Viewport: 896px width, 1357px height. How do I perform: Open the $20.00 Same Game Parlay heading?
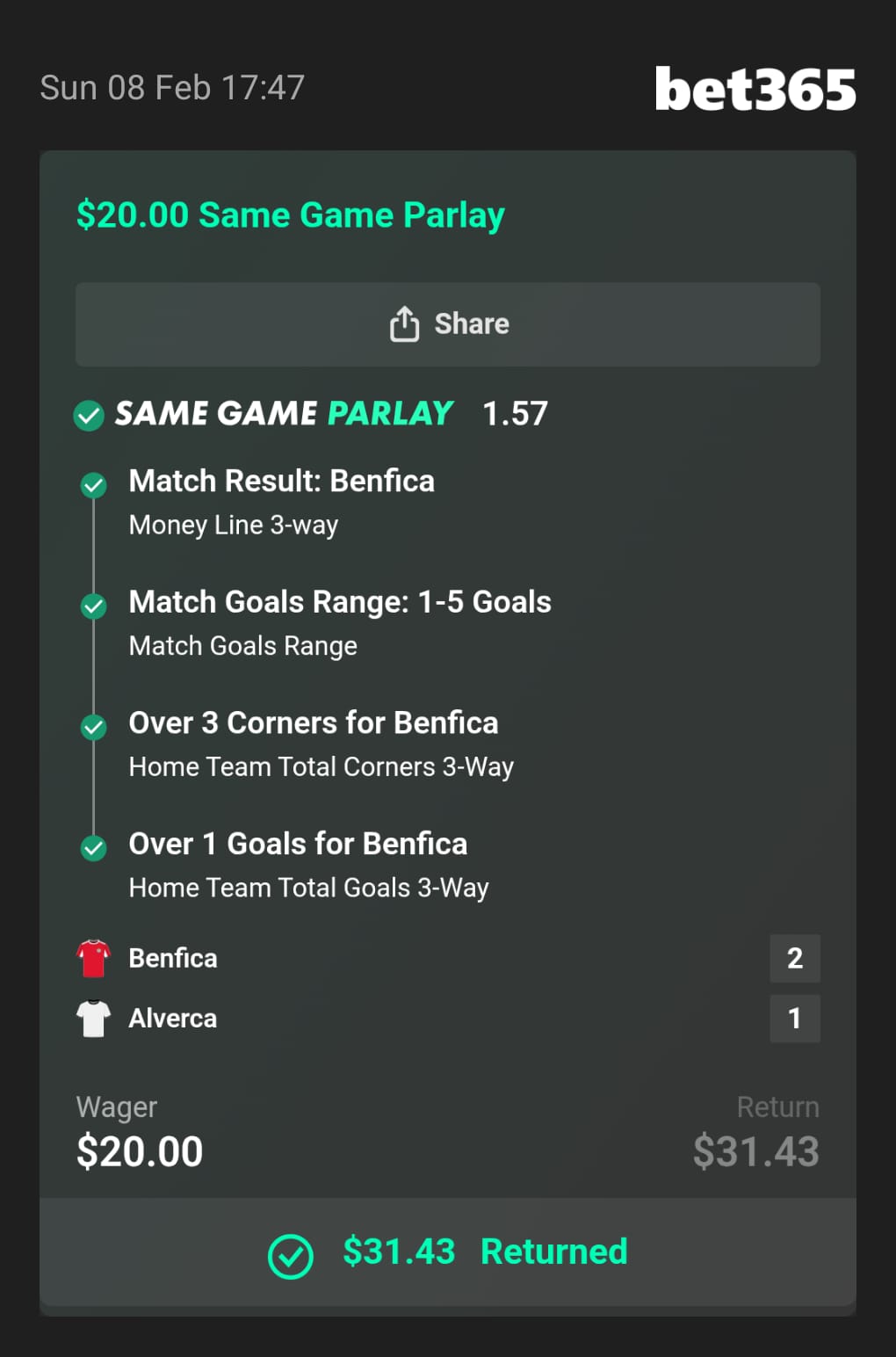(291, 215)
